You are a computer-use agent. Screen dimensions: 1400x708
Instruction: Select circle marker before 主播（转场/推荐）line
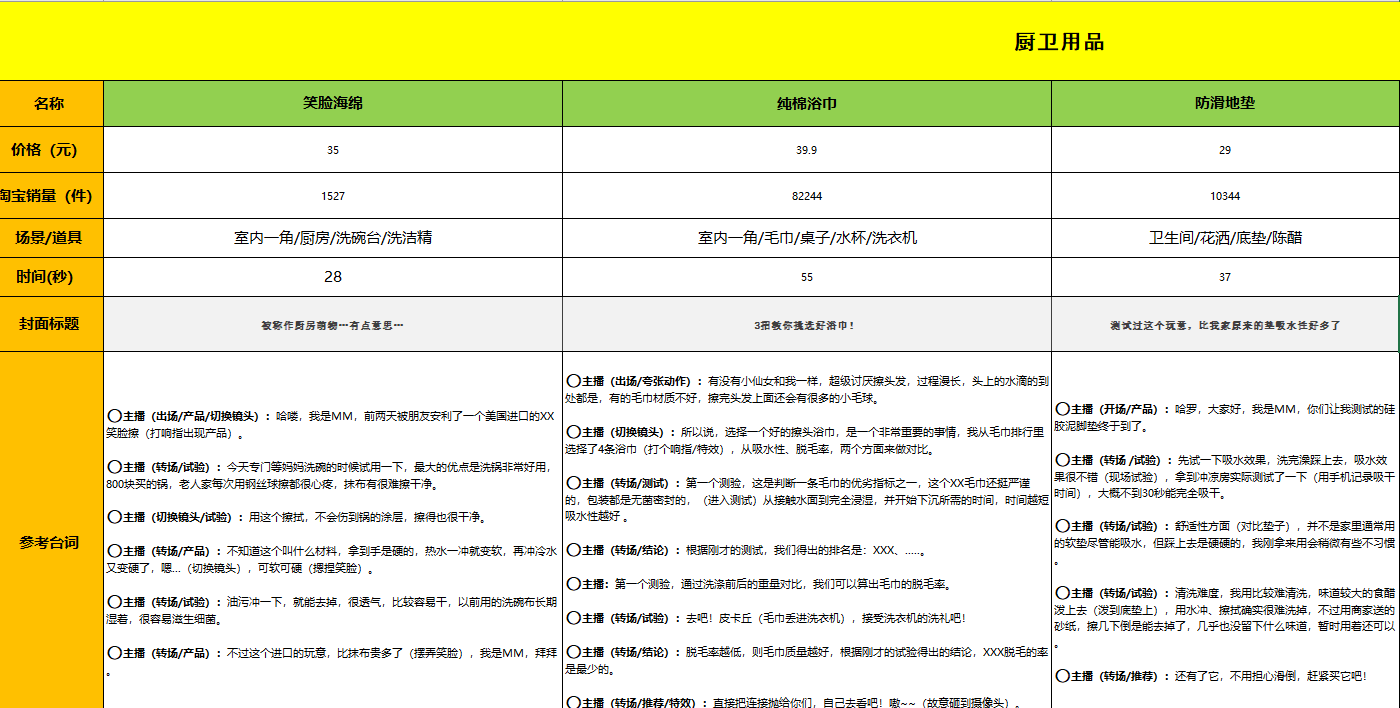click(x=1062, y=677)
